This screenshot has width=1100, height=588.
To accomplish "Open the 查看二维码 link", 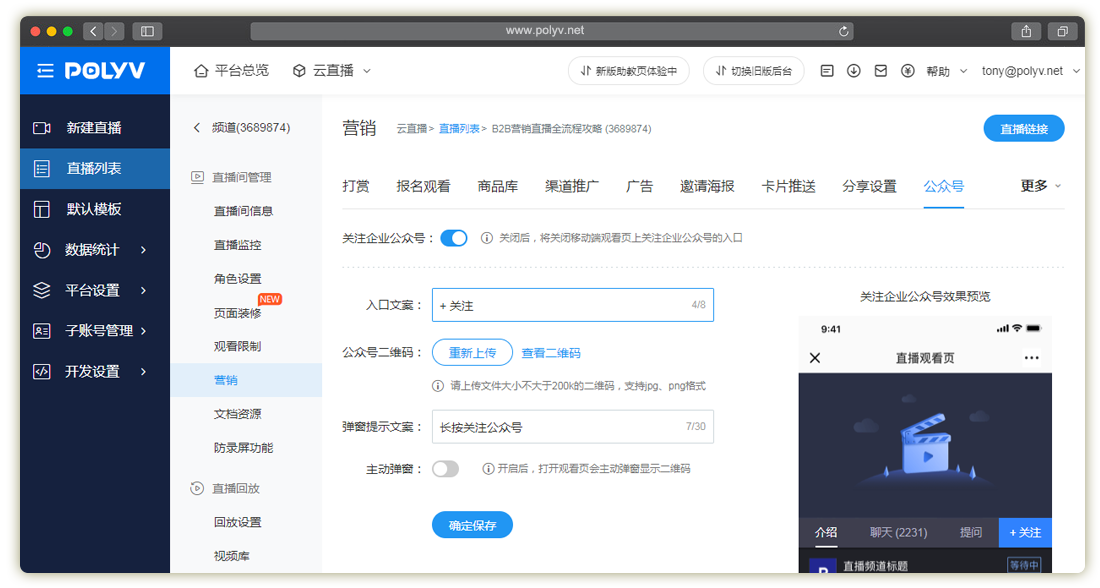I will point(550,353).
